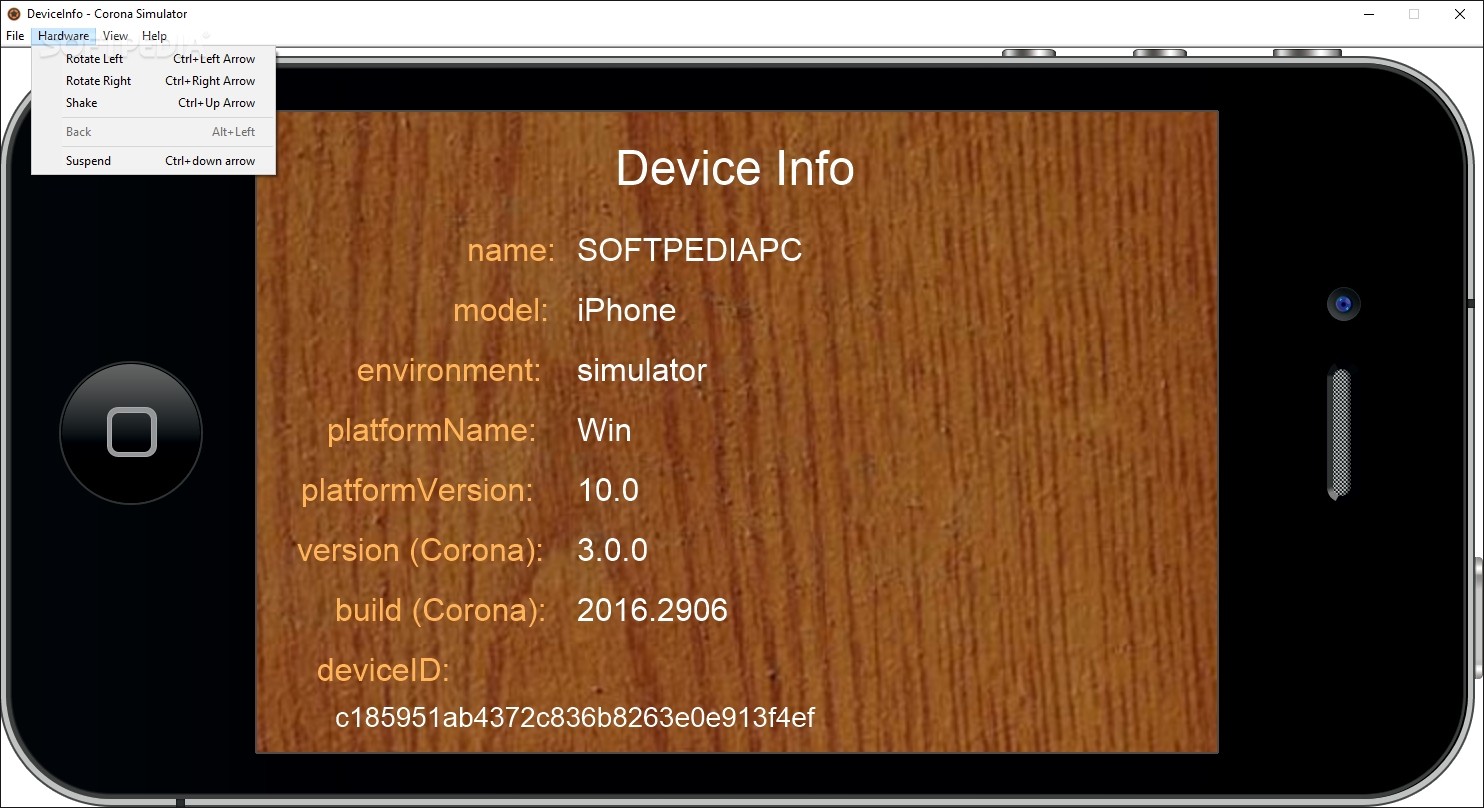
Task: Click the version (Corona): label
Action: tap(420, 551)
